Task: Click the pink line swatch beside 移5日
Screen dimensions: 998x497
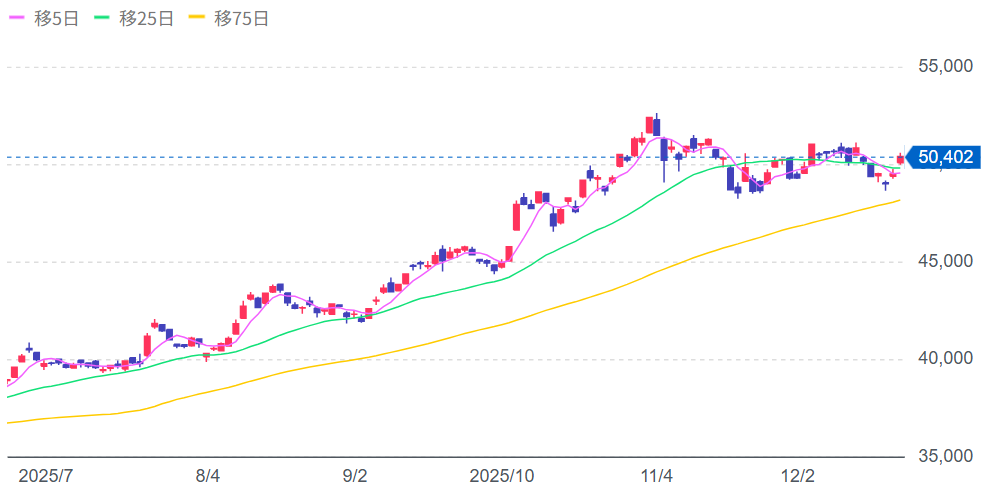Action: [18, 19]
